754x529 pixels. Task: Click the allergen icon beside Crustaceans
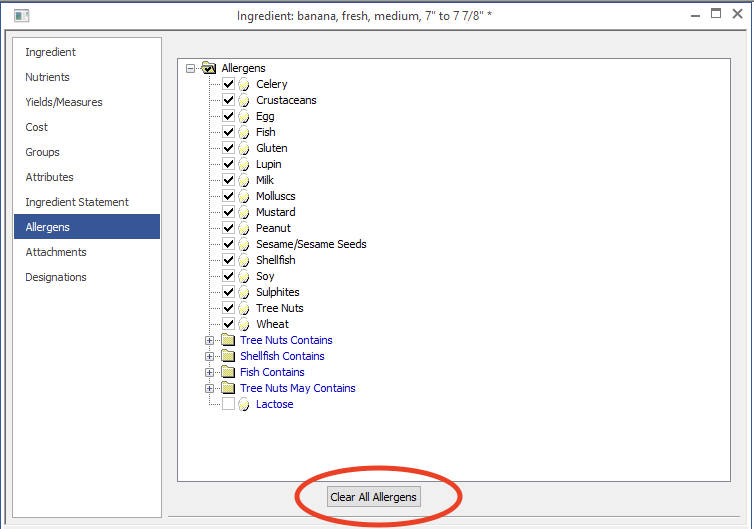click(244, 100)
